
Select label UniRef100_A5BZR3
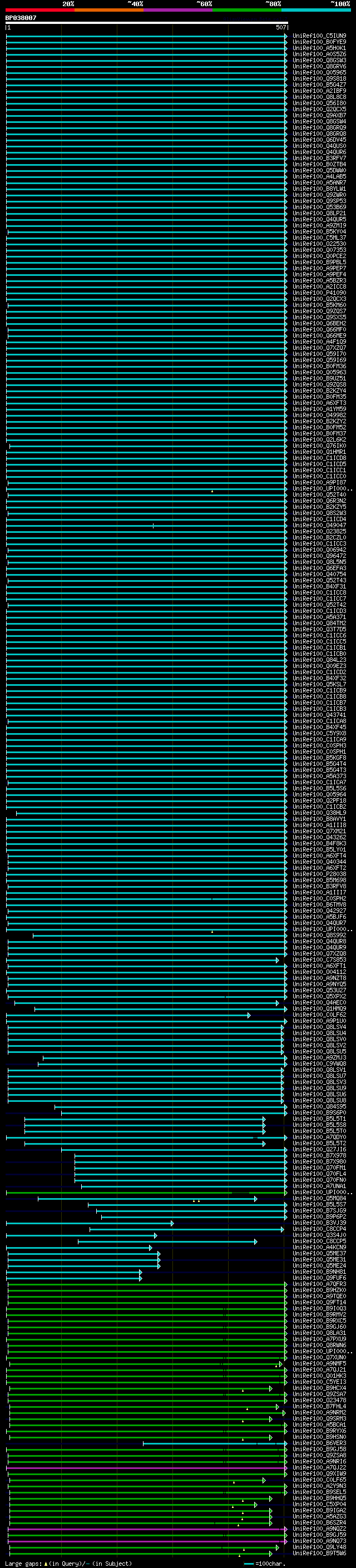319,280
